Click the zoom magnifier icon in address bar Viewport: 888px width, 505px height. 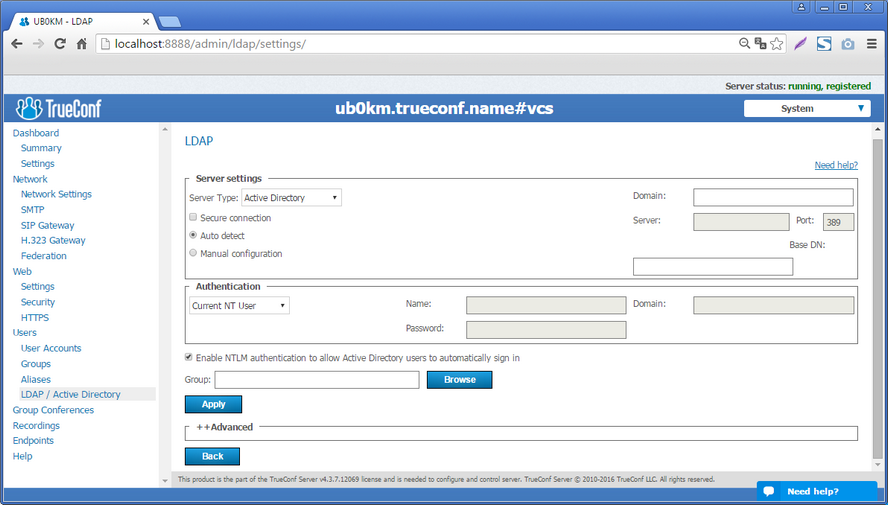pyautogui.click(x=745, y=44)
